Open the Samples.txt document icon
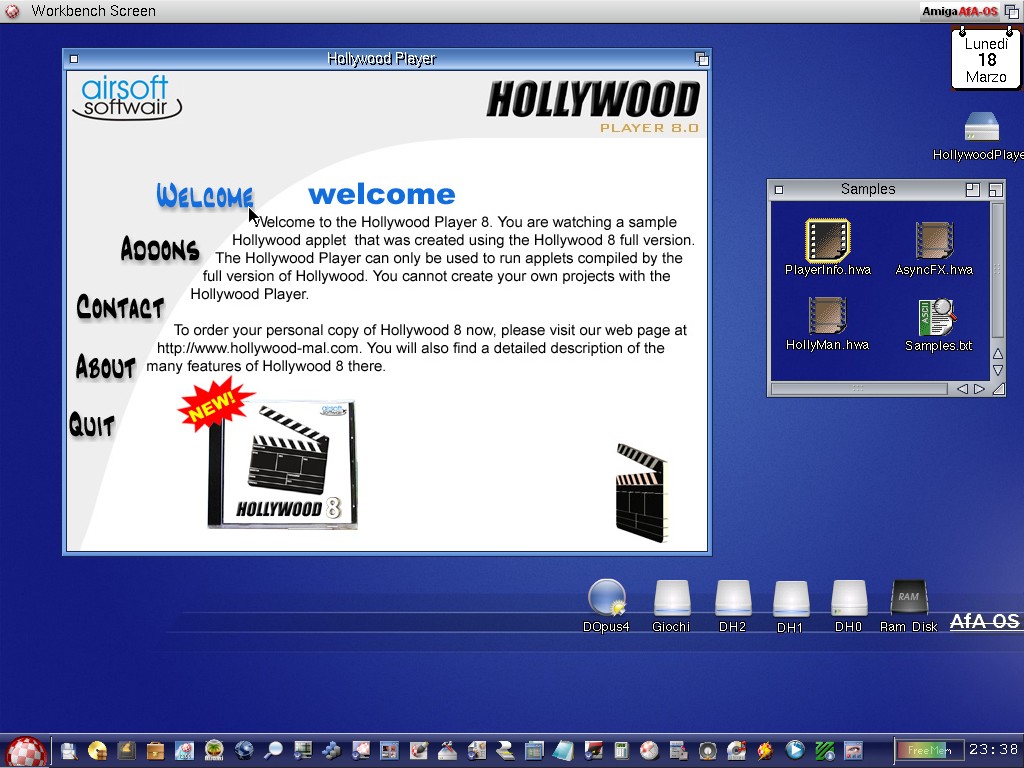 tap(937, 318)
